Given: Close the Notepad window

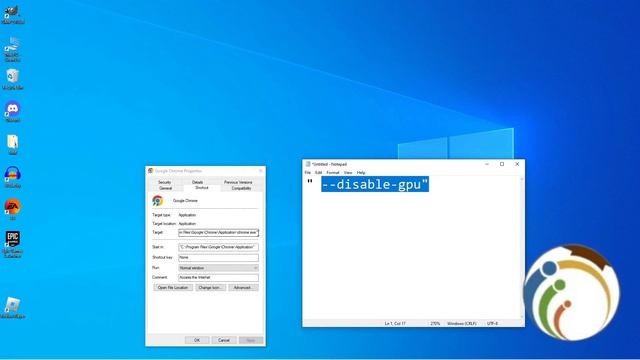Looking at the screenshot, I should pyautogui.click(x=517, y=164).
